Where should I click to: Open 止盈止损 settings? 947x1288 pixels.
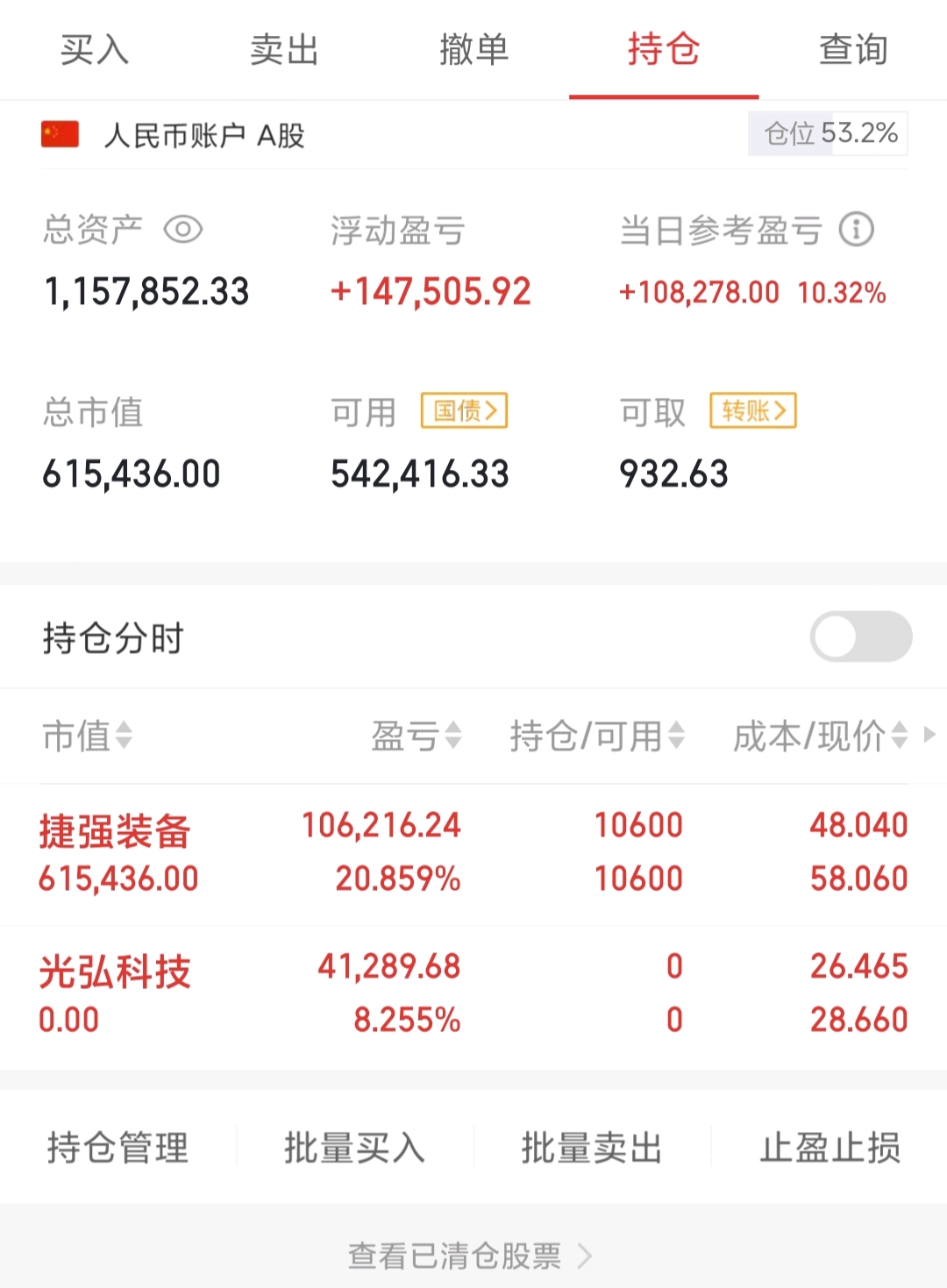[830, 1147]
